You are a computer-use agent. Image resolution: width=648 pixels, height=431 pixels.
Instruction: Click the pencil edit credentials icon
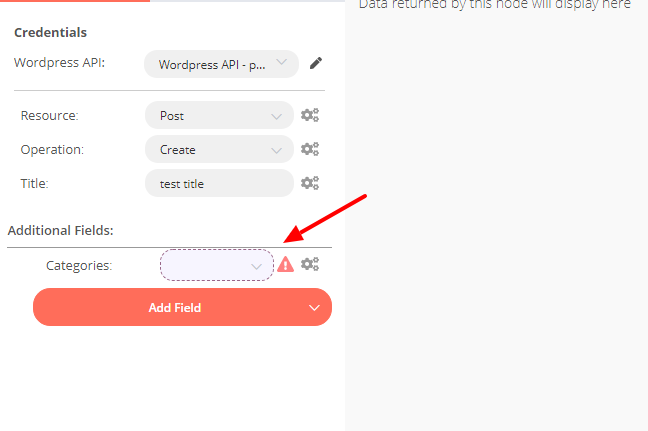316,63
